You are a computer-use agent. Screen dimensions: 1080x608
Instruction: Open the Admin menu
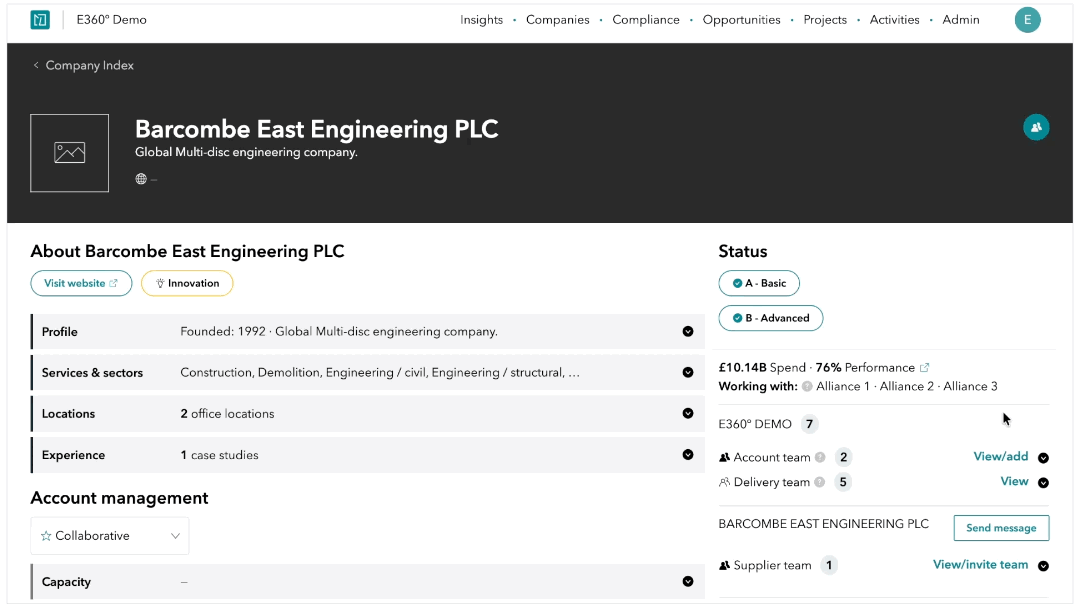click(960, 20)
